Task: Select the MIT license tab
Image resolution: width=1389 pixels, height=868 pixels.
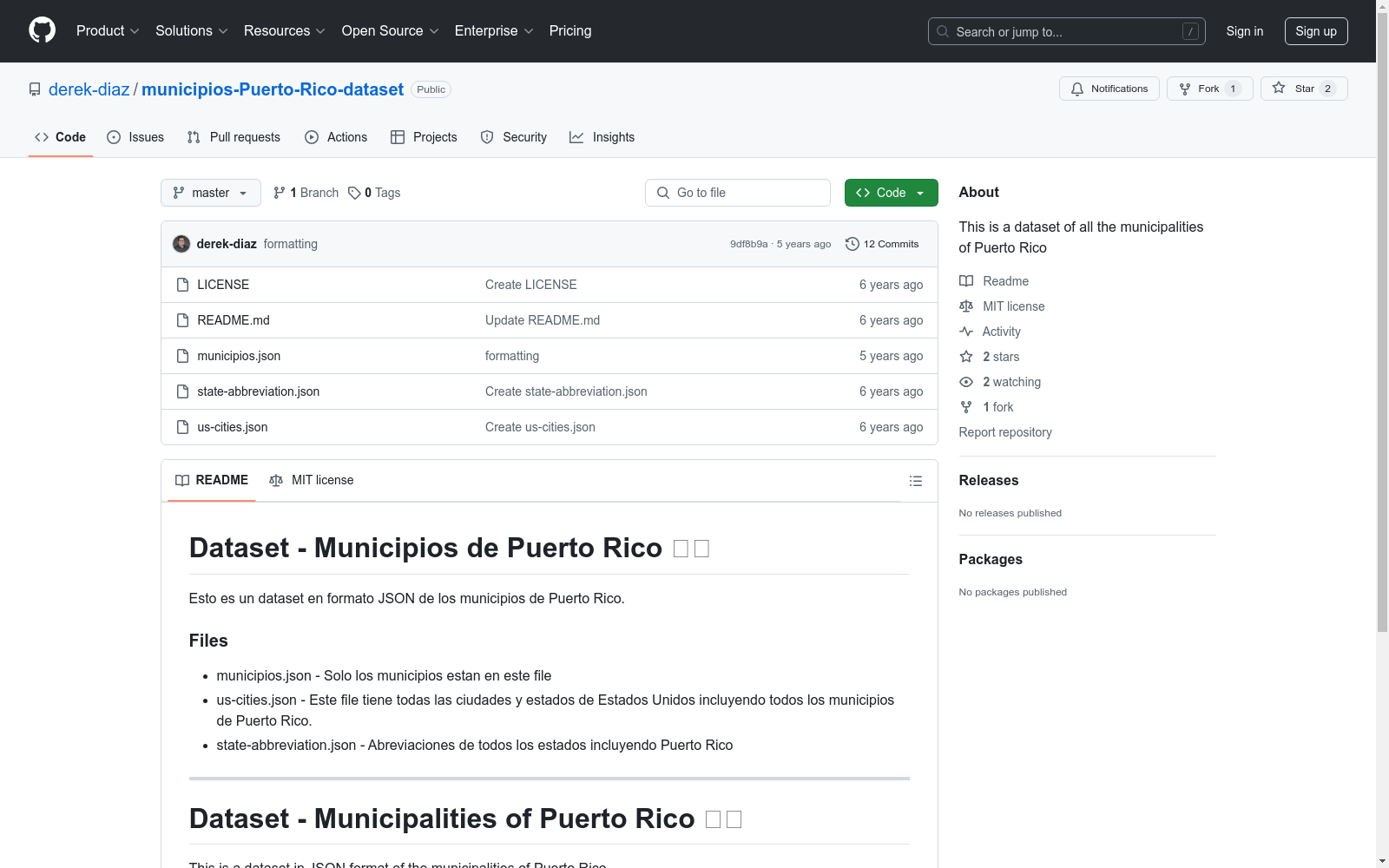Action: pyautogui.click(x=312, y=480)
